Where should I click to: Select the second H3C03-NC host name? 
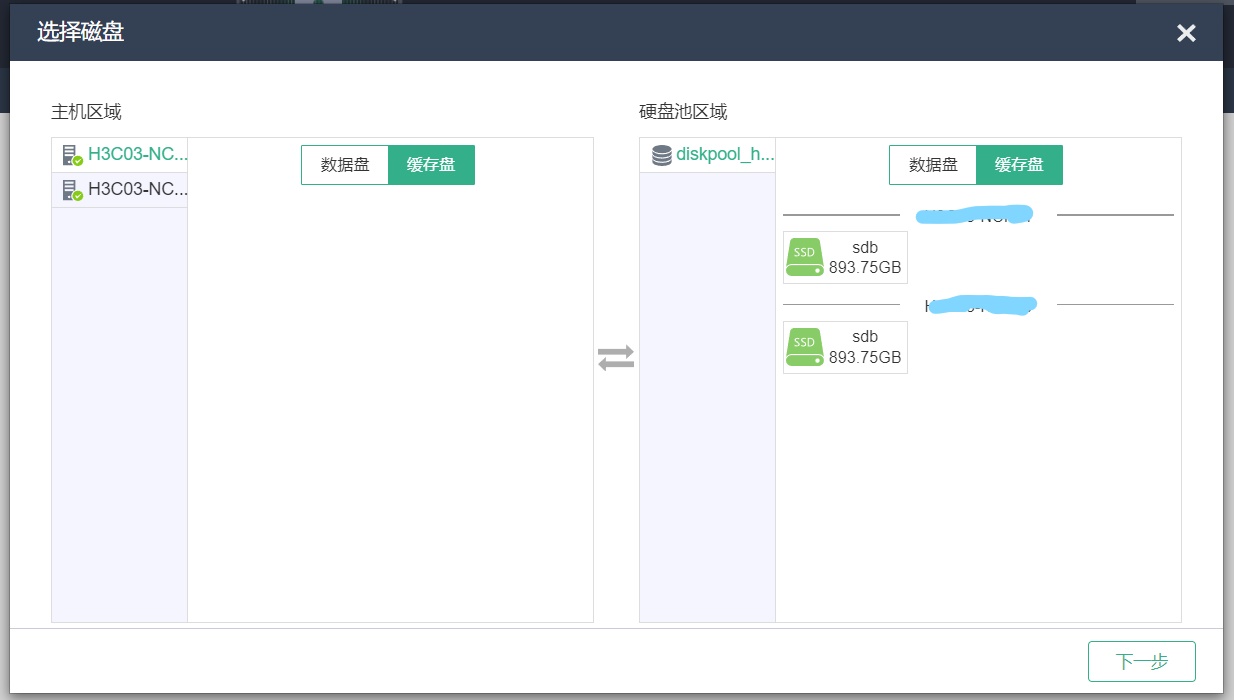point(137,190)
